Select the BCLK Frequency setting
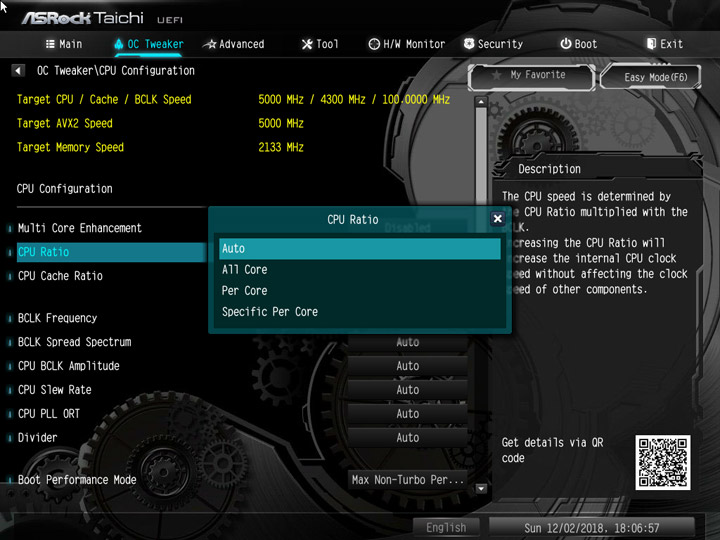This screenshot has width=720, height=540. pyautogui.click(x=57, y=318)
